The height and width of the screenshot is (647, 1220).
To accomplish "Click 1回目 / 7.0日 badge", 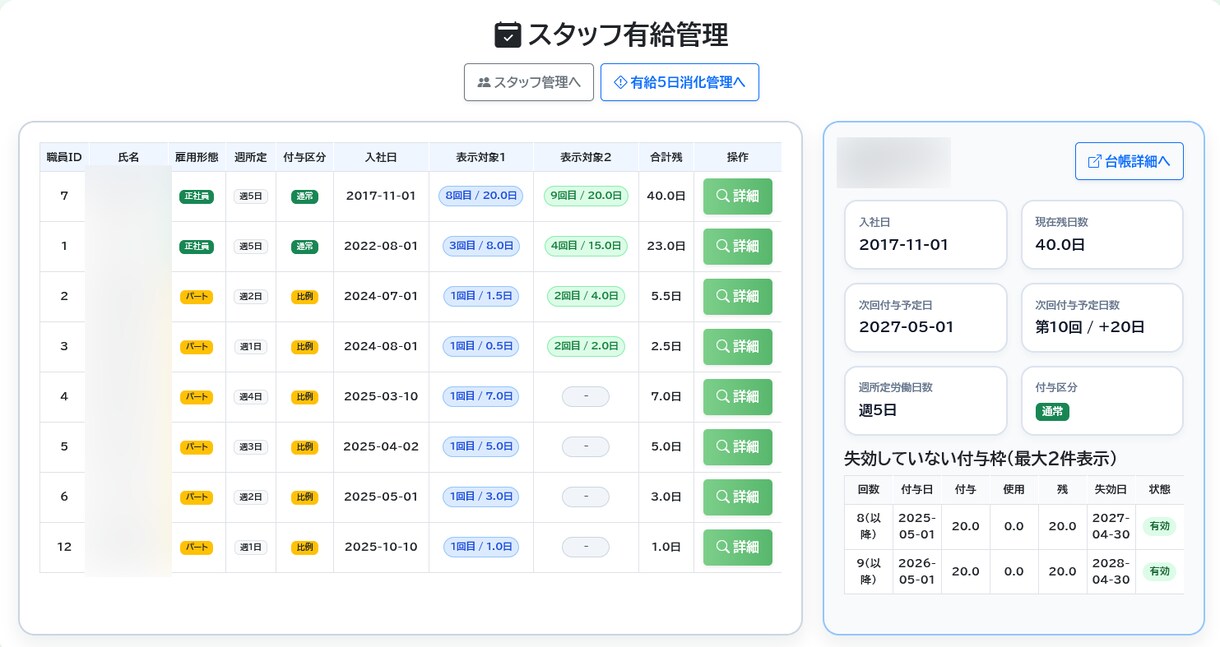I will point(481,397).
